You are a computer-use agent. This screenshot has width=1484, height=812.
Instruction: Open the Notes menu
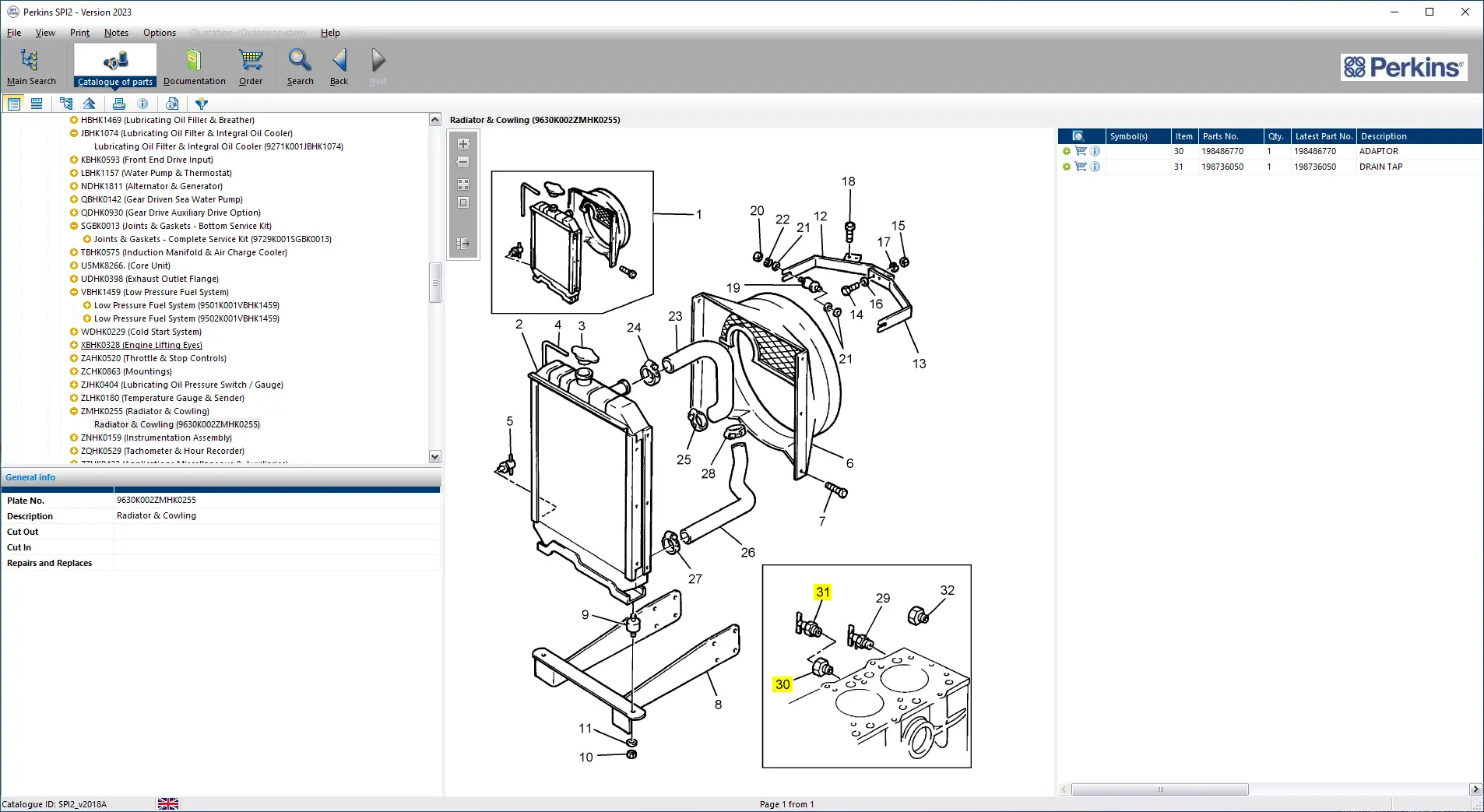tap(116, 33)
